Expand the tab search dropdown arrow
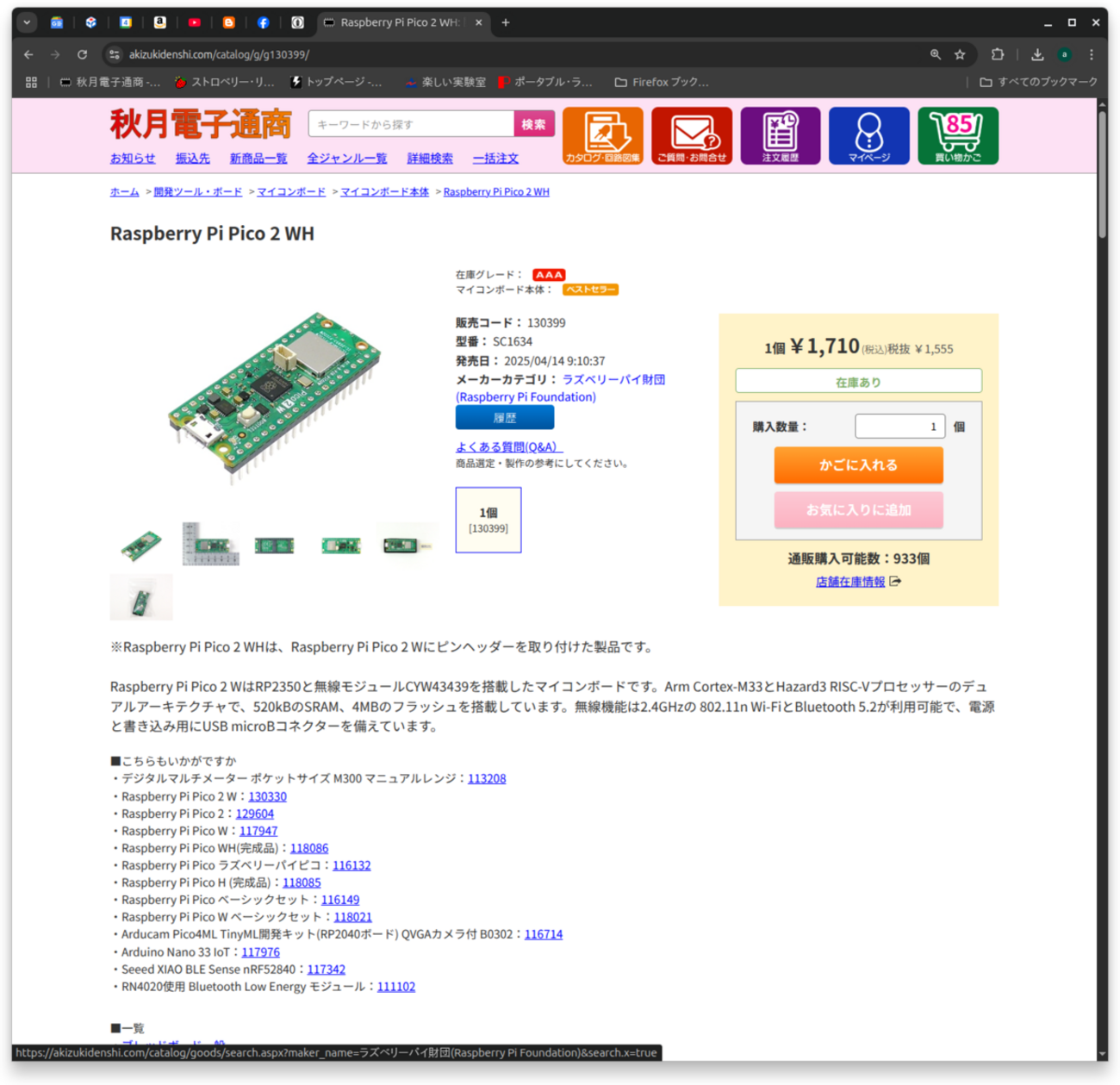This screenshot has width=1120, height=1085. coord(27,22)
